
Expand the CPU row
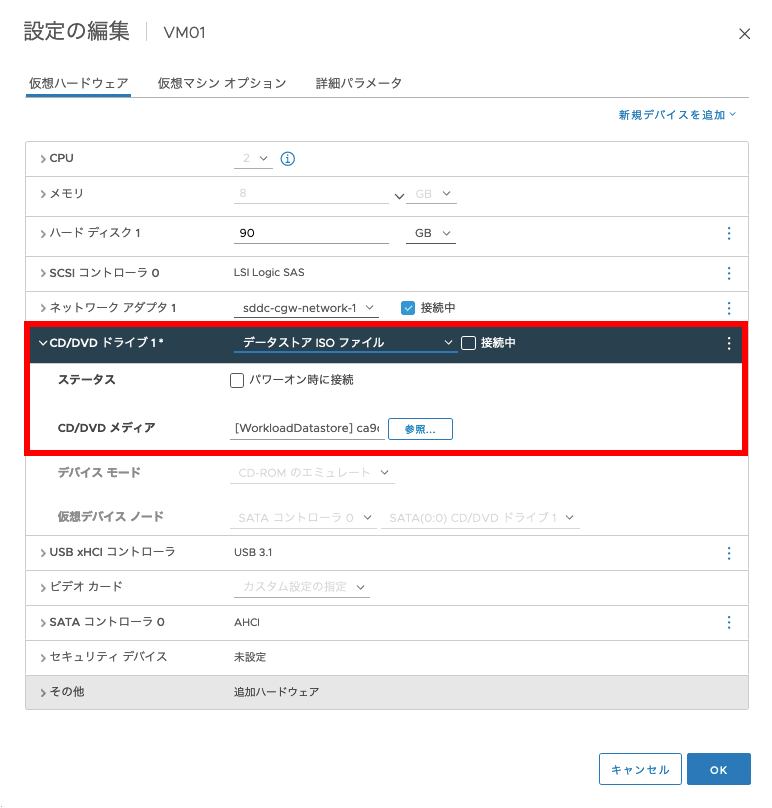click(x=43, y=159)
